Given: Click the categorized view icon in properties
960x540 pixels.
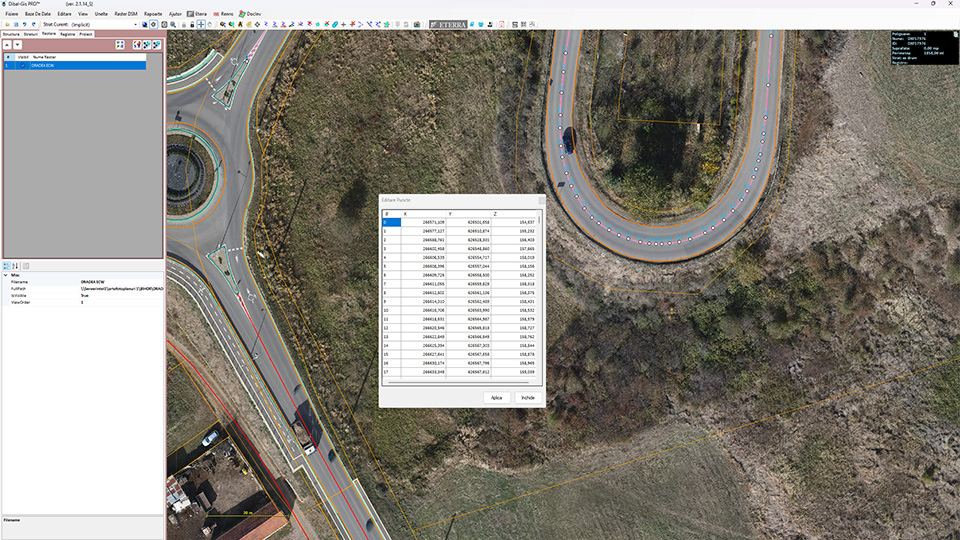Looking at the screenshot, I should 6,266.
